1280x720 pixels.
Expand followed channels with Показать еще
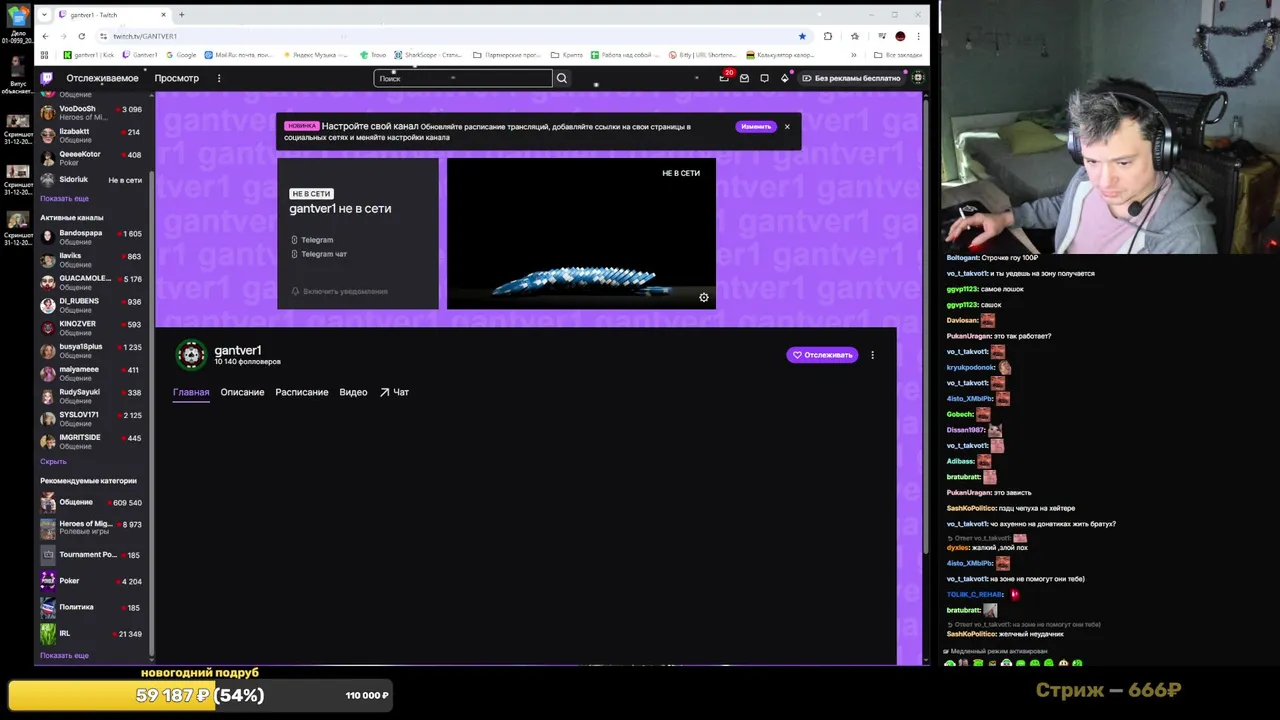click(x=64, y=198)
